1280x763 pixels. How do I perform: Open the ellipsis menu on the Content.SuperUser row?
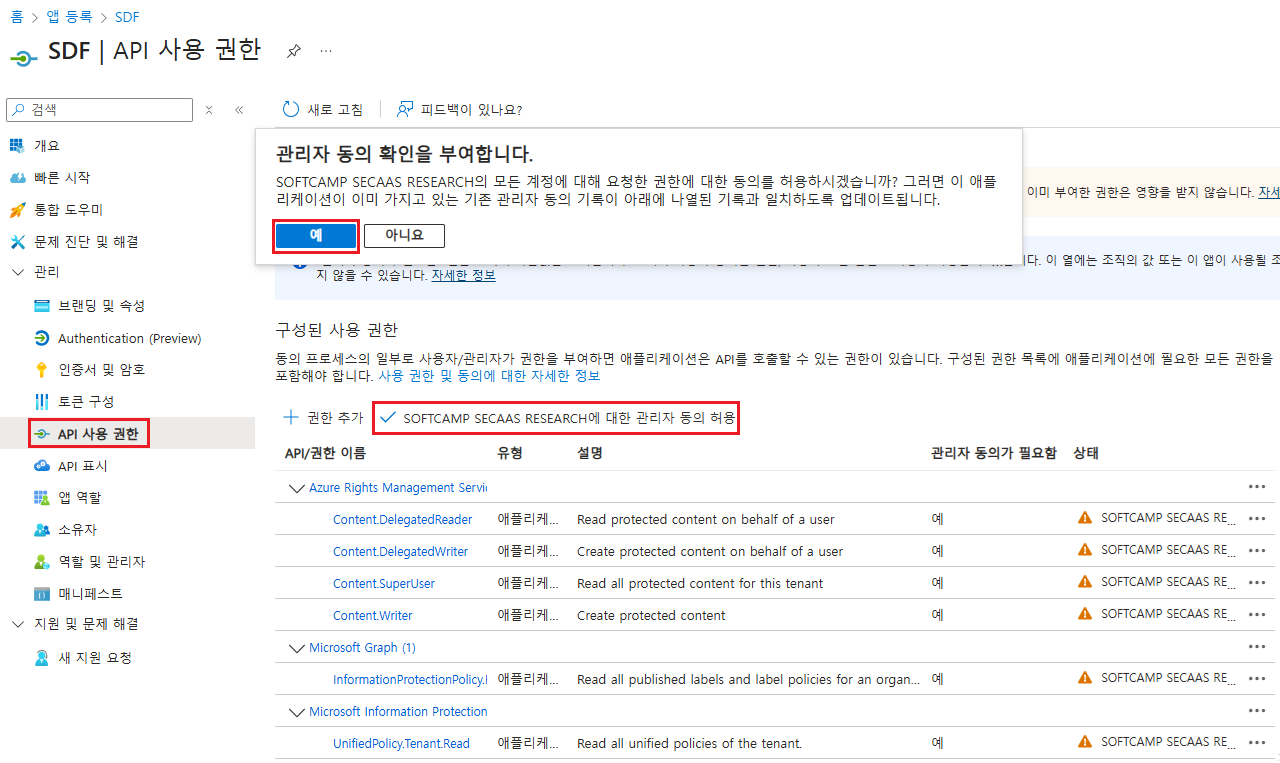coord(1256,581)
